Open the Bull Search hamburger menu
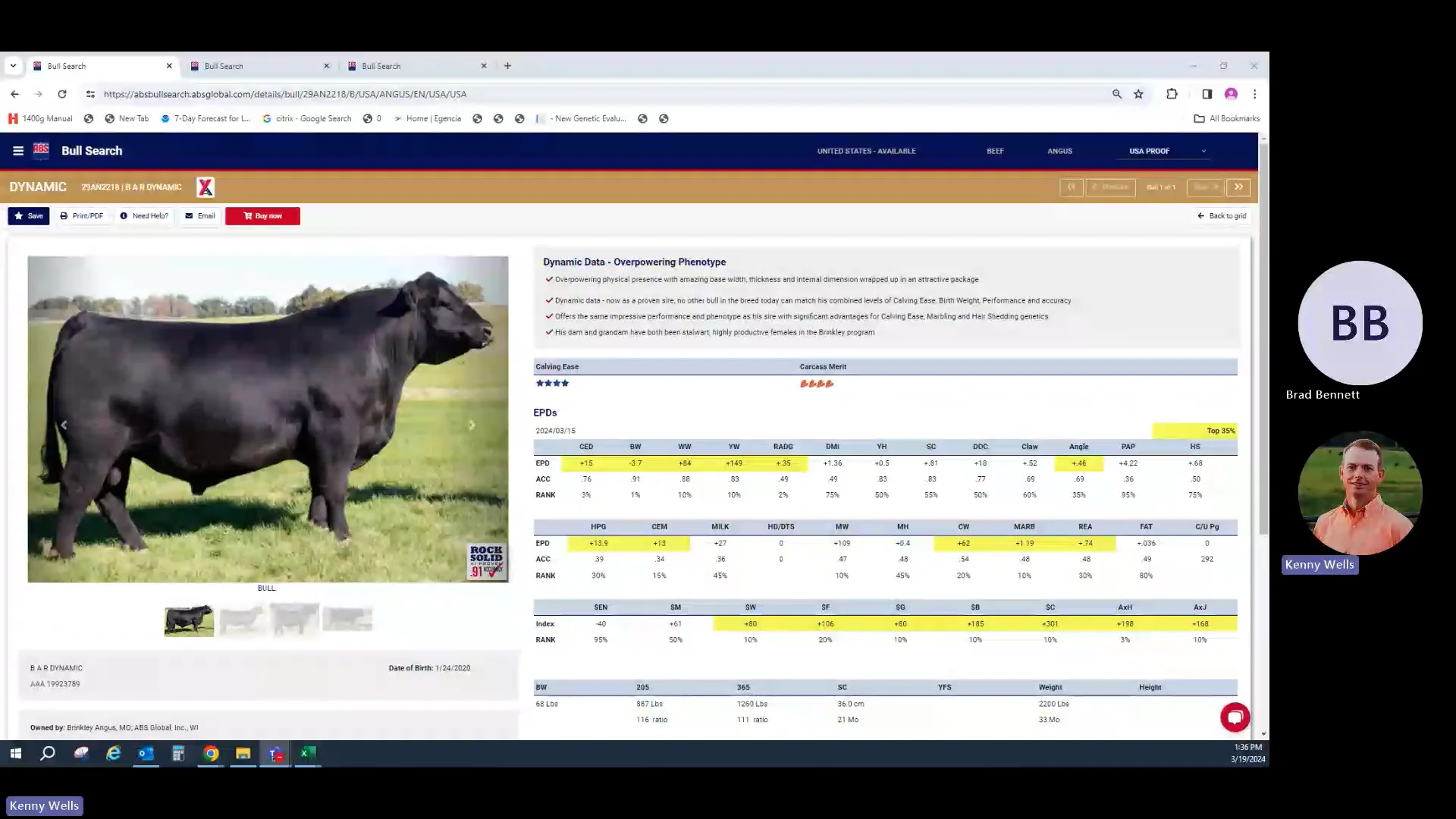 tap(18, 150)
